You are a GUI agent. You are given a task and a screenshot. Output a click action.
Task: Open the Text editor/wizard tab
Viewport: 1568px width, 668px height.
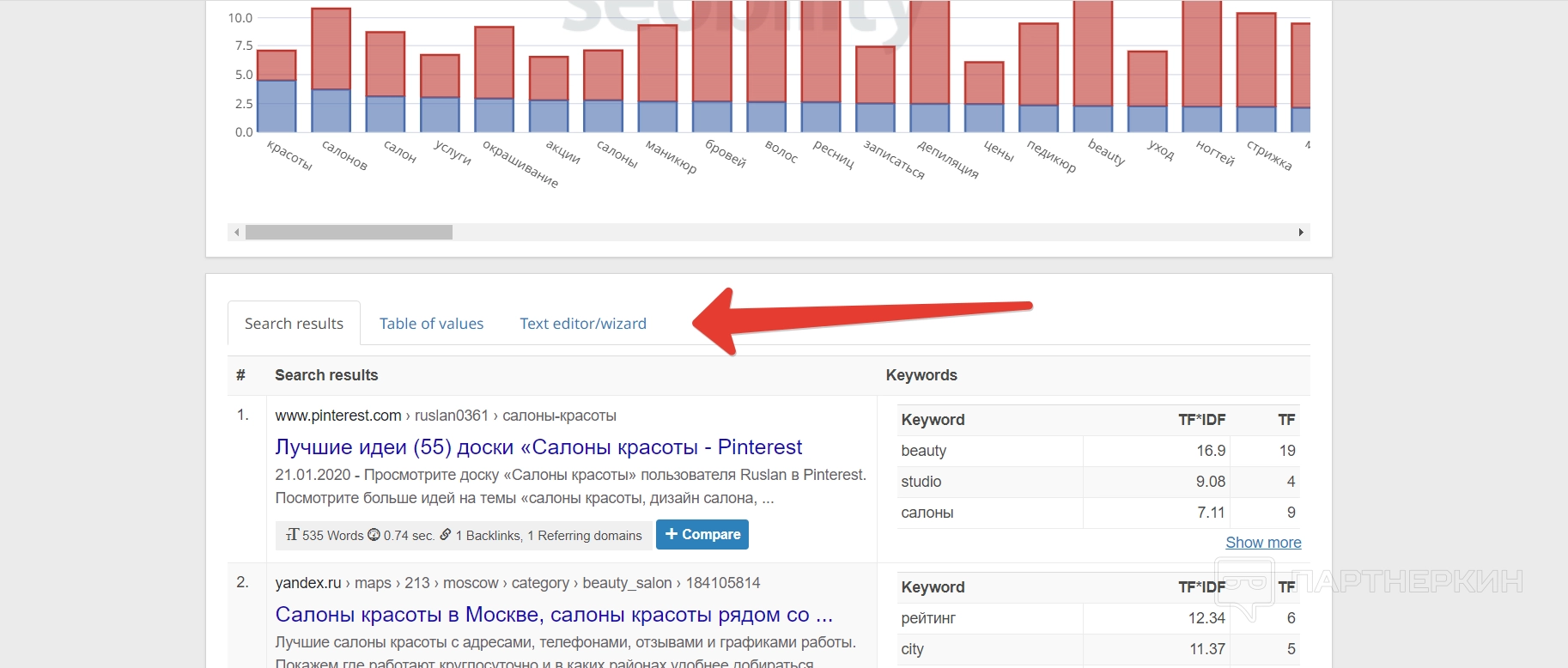[582, 324]
